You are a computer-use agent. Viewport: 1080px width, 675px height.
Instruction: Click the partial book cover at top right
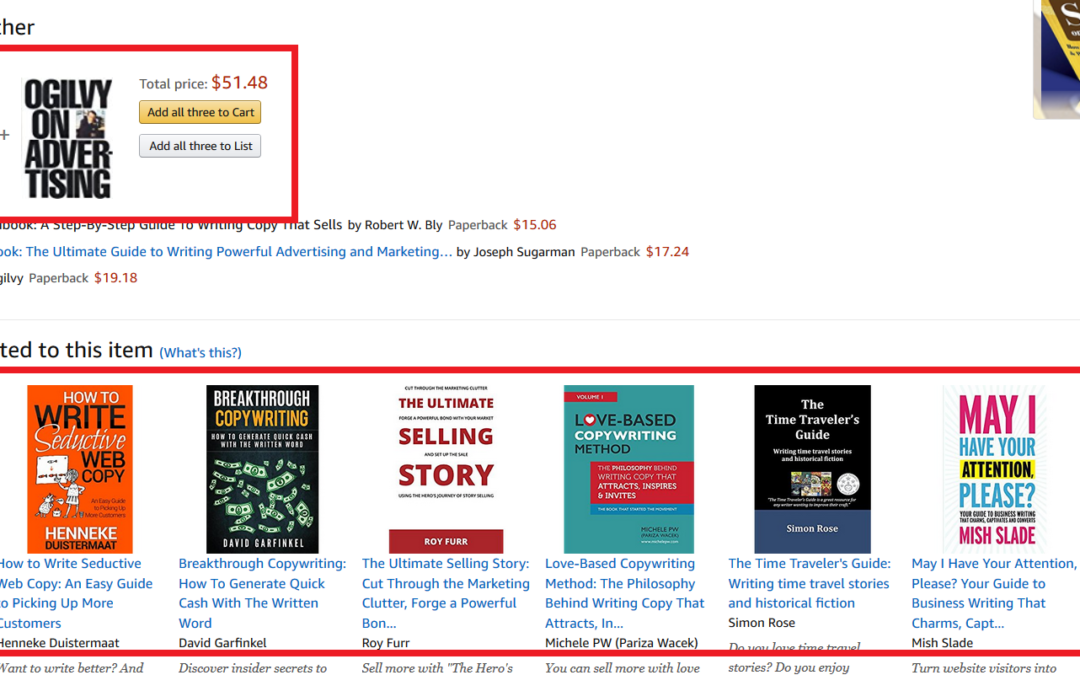(x=1057, y=59)
